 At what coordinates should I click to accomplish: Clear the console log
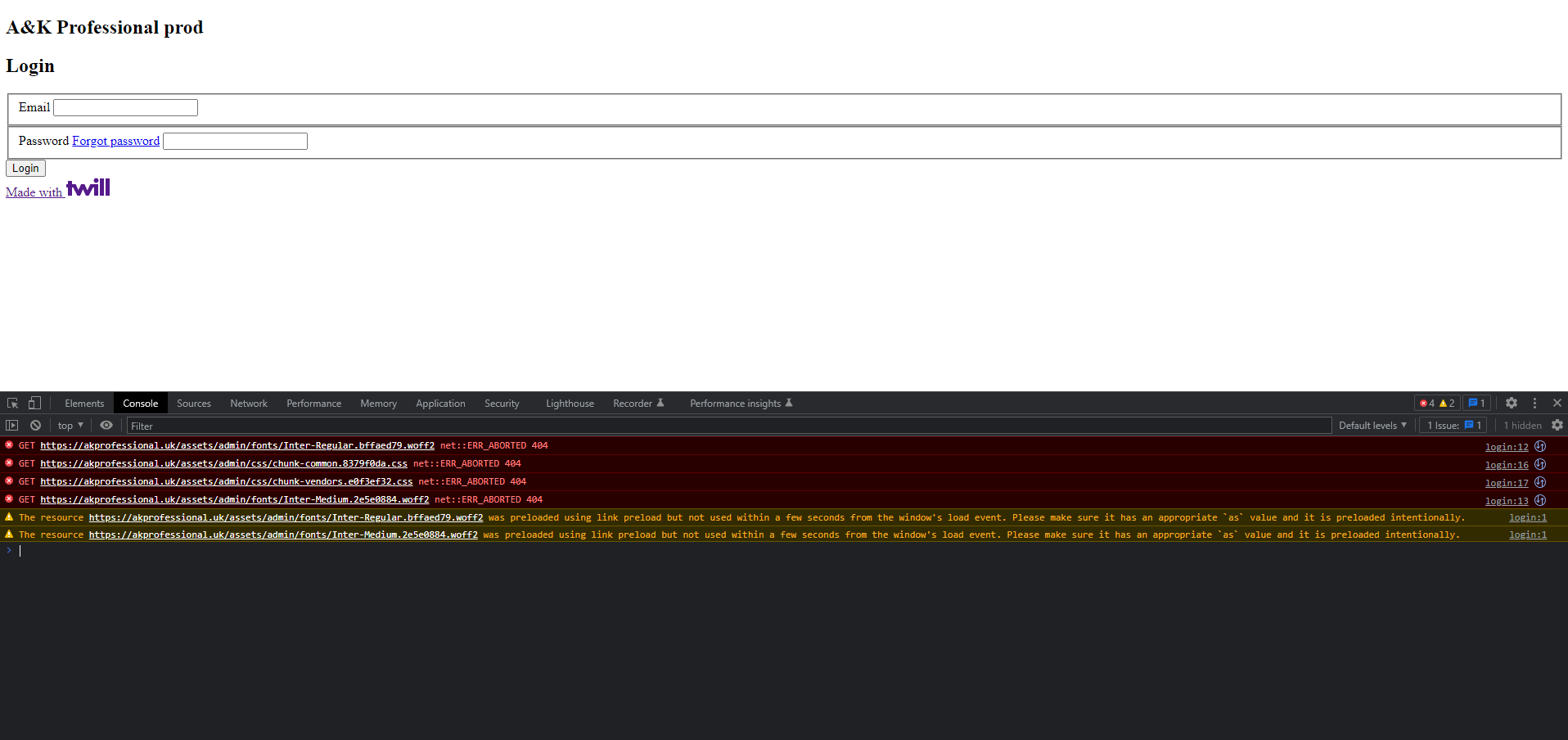(x=35, y=426)
